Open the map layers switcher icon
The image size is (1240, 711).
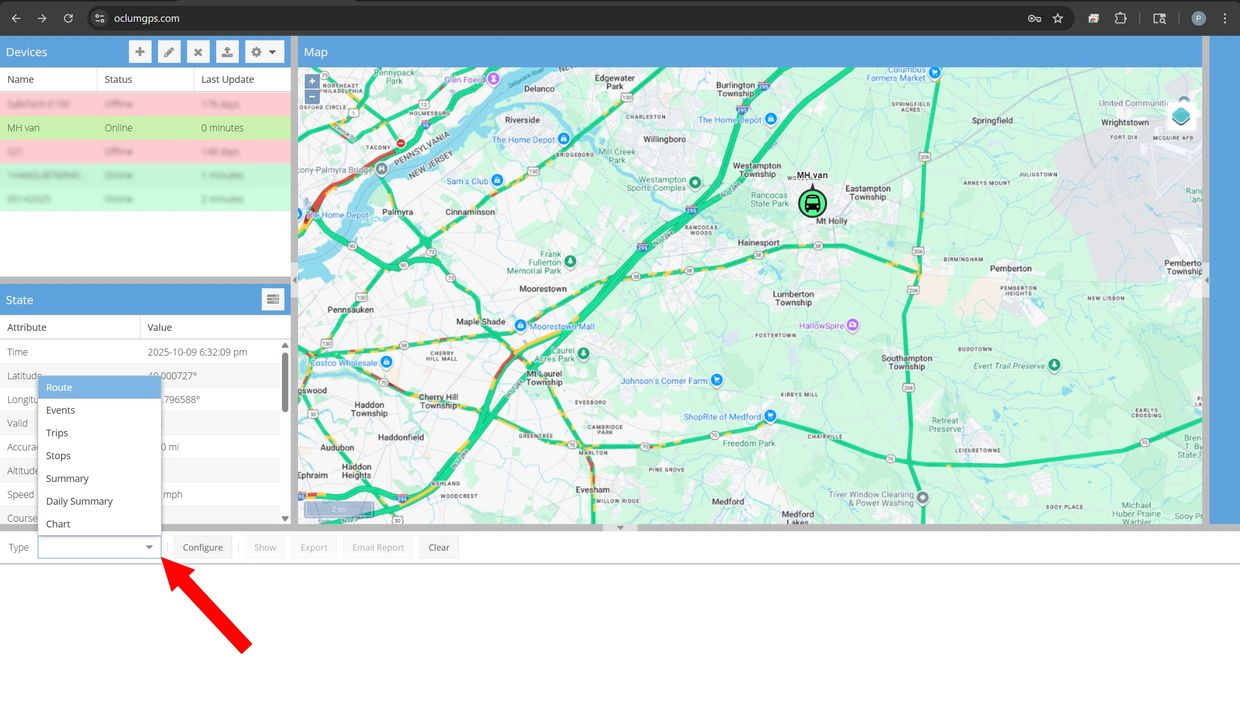1181,116
